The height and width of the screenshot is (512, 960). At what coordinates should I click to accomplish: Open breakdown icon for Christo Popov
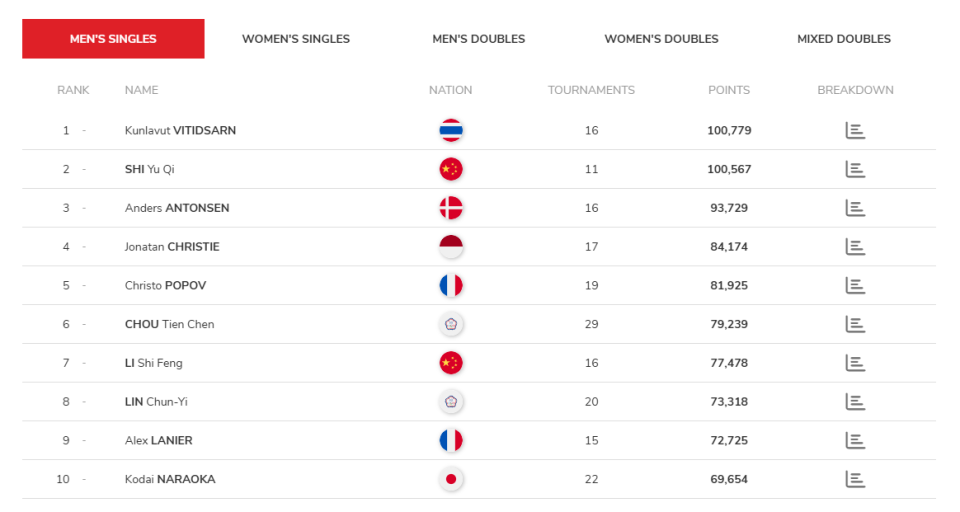click(x=855, y=286)
